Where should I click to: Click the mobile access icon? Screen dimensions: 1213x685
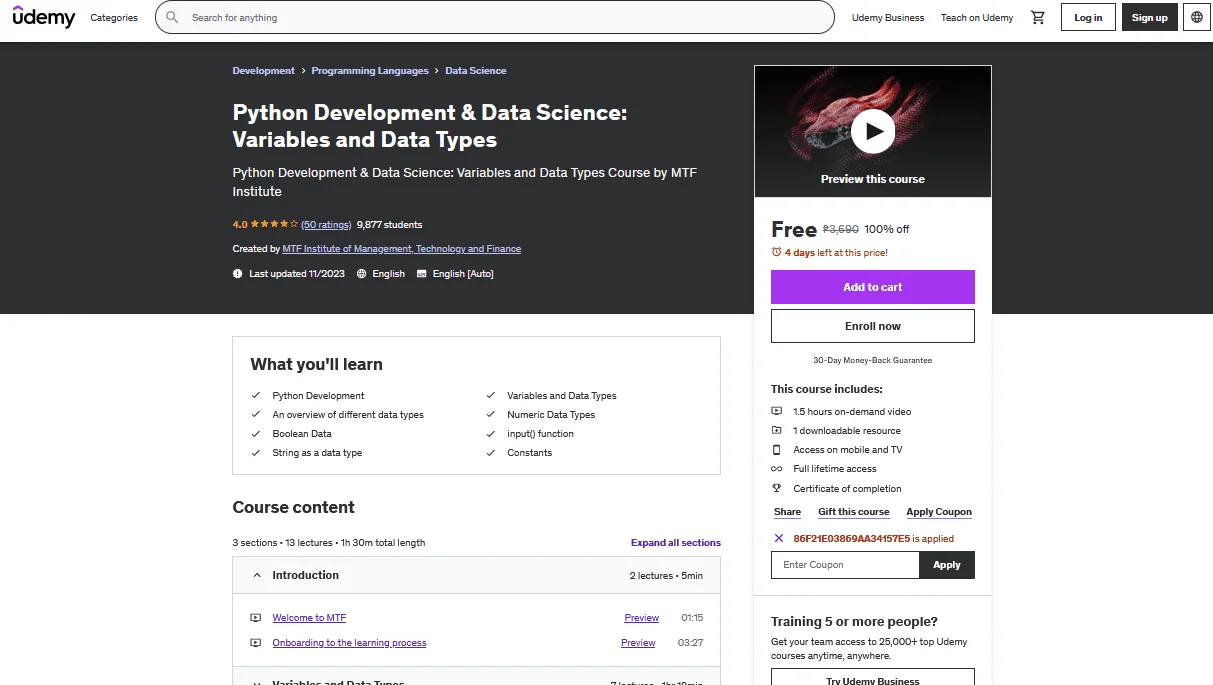point(777,450)
